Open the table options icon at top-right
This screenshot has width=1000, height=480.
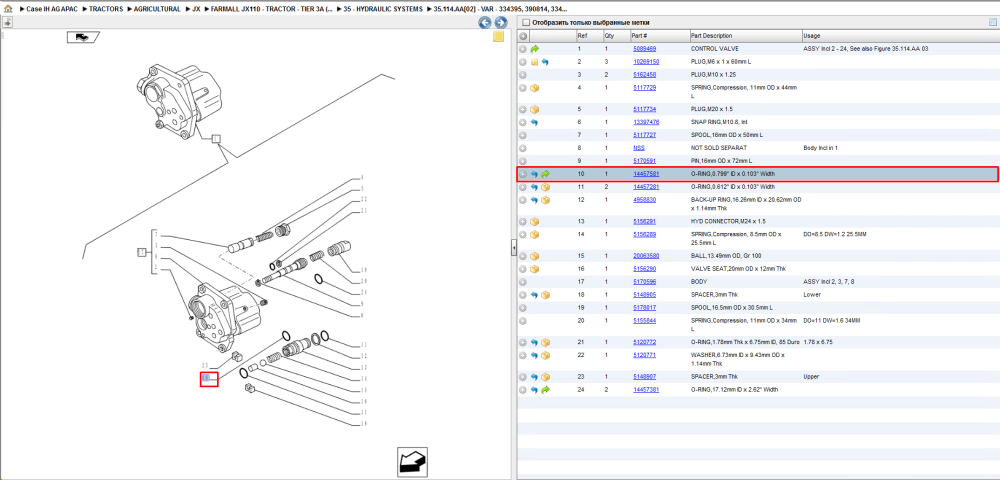coord(992,23)
